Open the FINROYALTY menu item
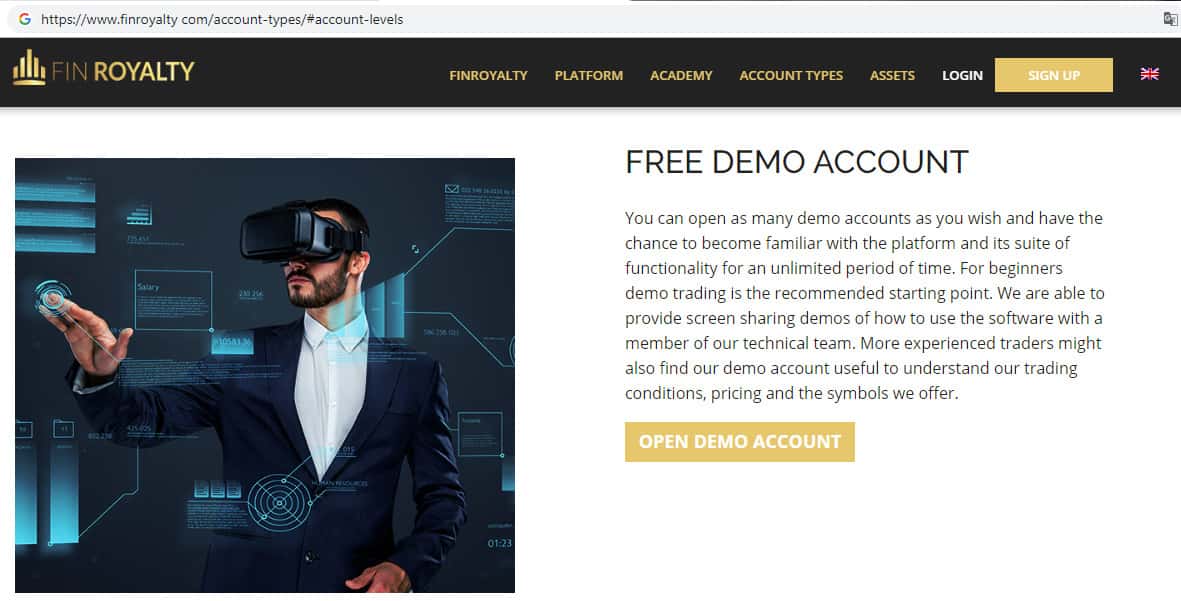The image size is (1181, 601). coord(488,75)
